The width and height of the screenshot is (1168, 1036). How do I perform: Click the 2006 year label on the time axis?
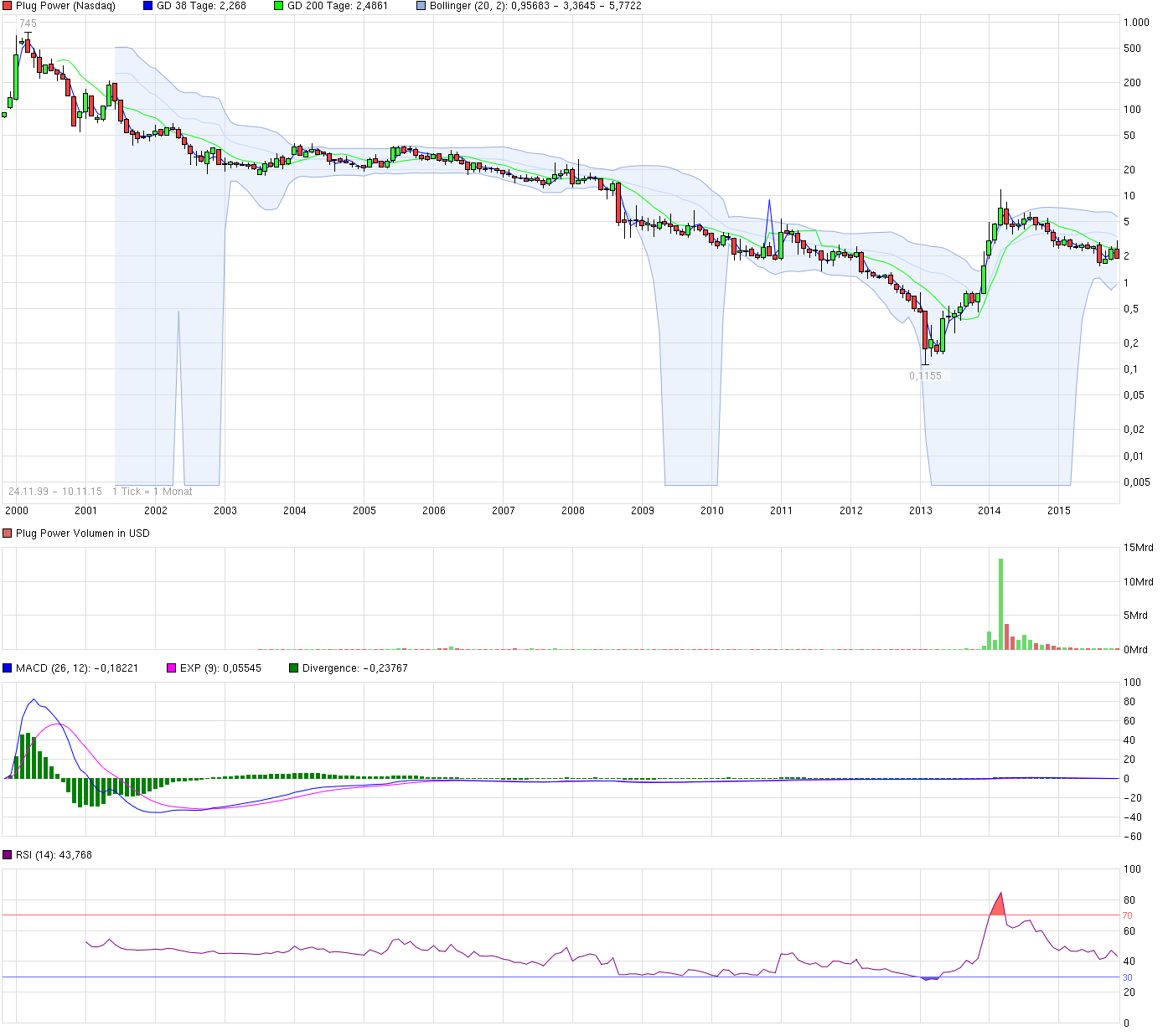tap(434, 511)
